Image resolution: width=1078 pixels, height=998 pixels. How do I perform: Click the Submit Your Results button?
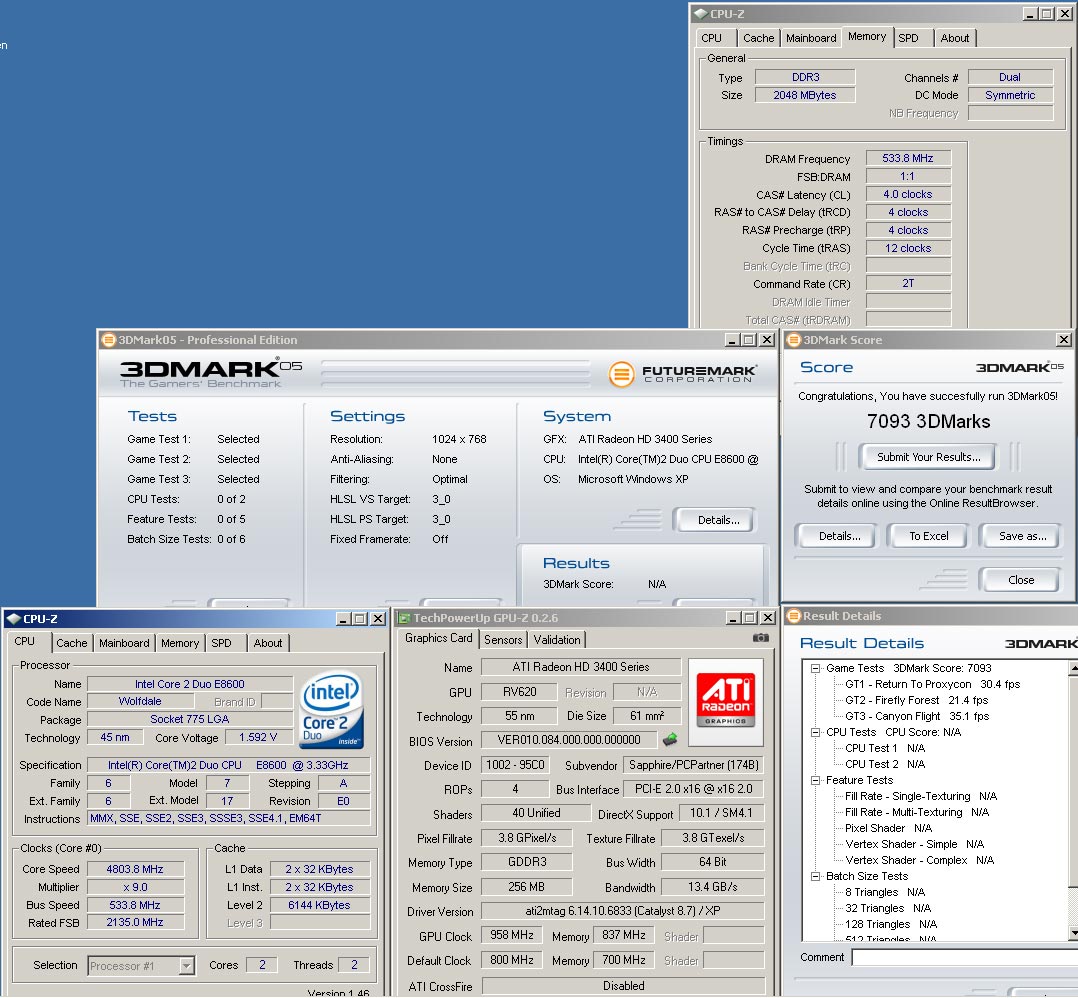pos(928,457)
